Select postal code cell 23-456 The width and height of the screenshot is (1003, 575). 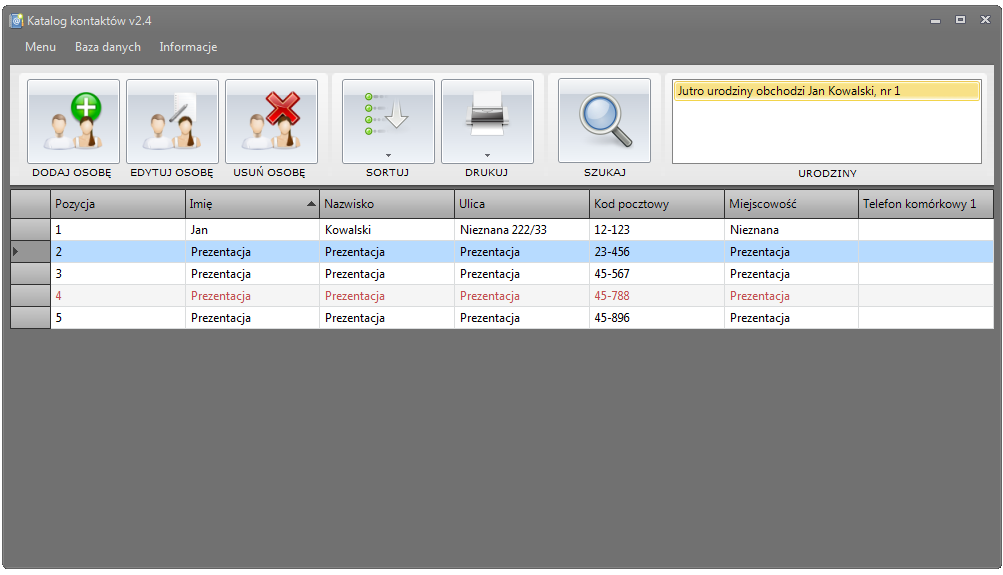point(657,252)
